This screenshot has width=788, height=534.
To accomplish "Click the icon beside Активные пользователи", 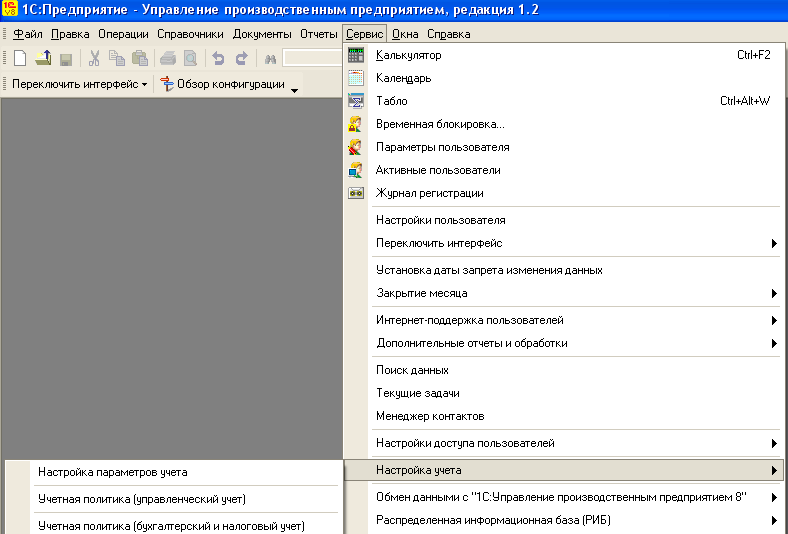I will coord(355,170).
